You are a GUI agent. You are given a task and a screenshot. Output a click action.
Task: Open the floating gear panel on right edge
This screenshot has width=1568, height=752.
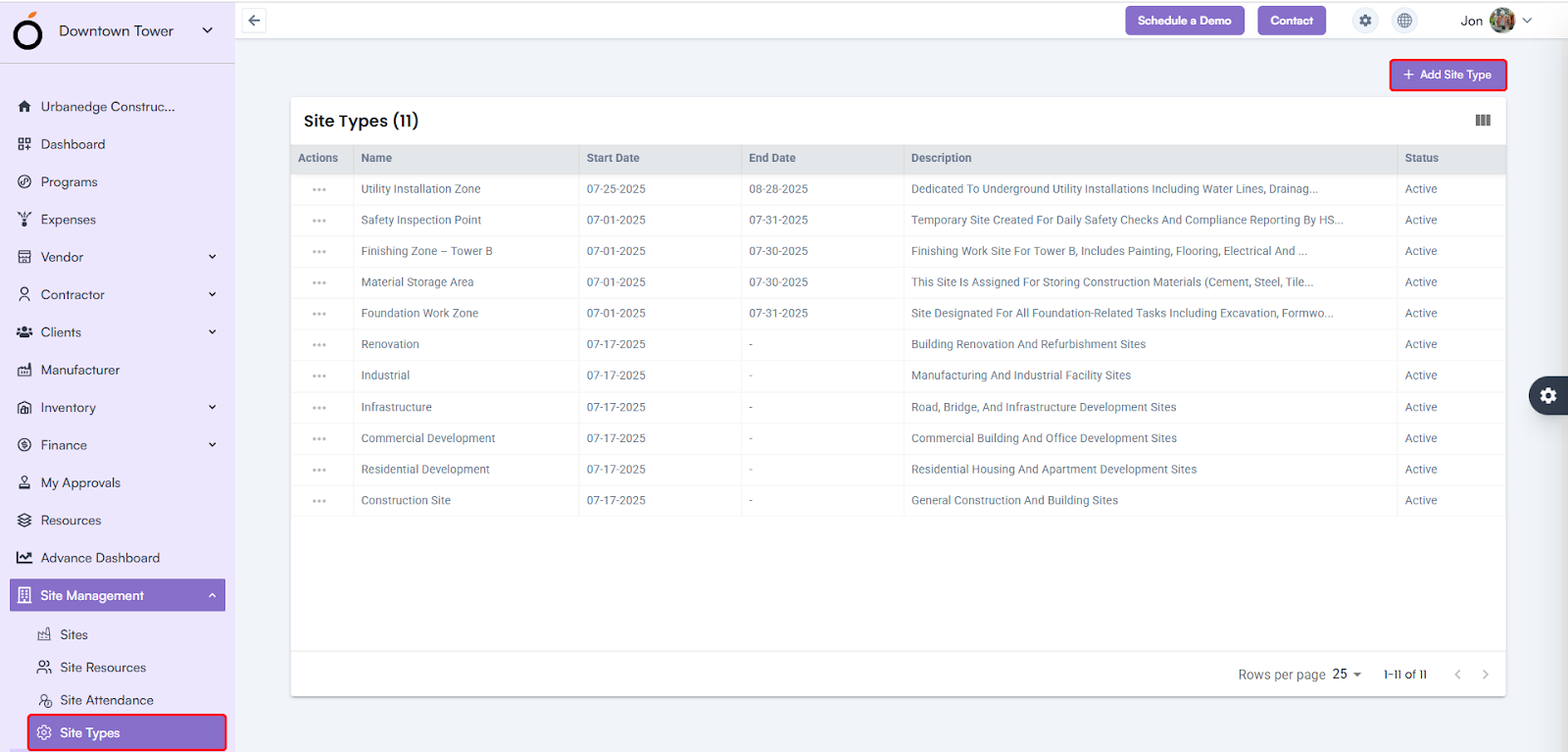1548,396
